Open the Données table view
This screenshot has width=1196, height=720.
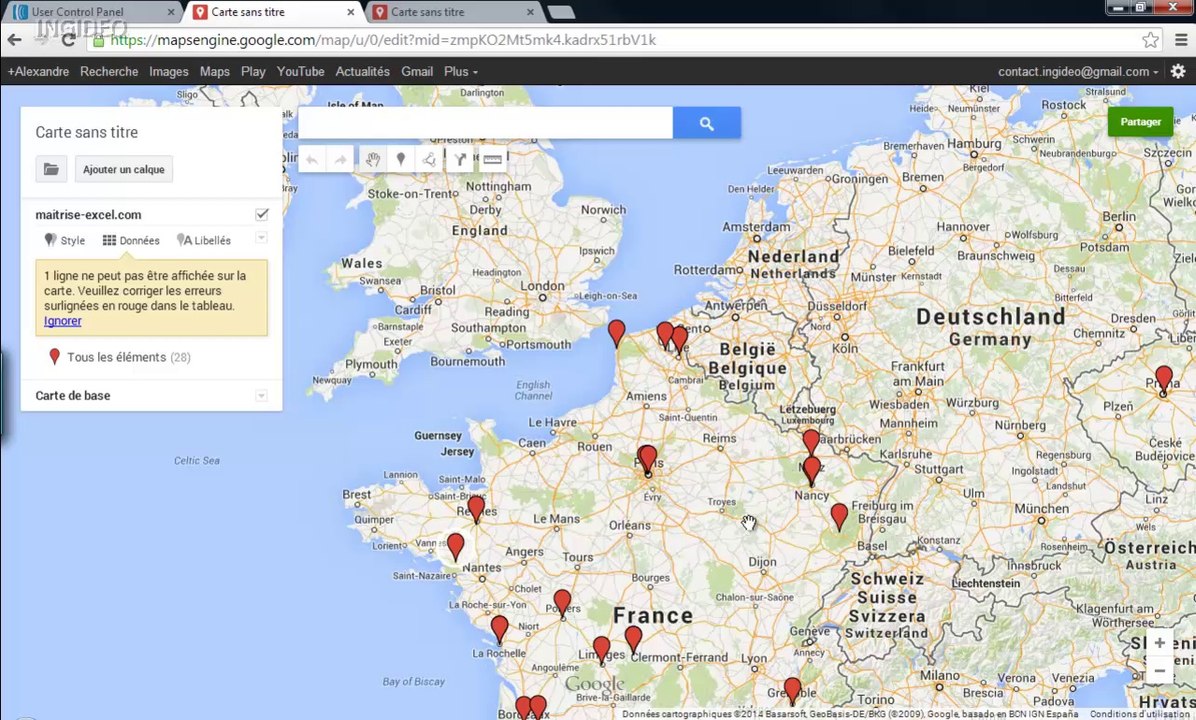point(131,240)
